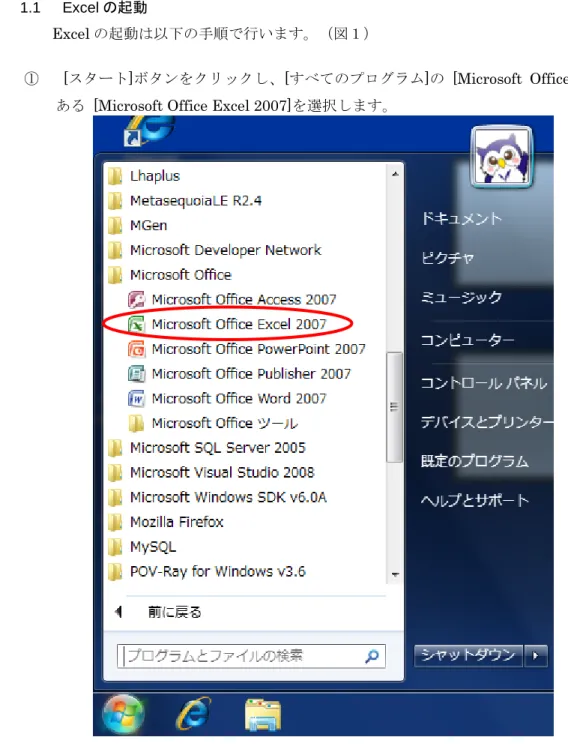Expand Microsoft Windows SDK v6.0A label
This screenshot has height=746, width=568.
(x=228, y=498)
